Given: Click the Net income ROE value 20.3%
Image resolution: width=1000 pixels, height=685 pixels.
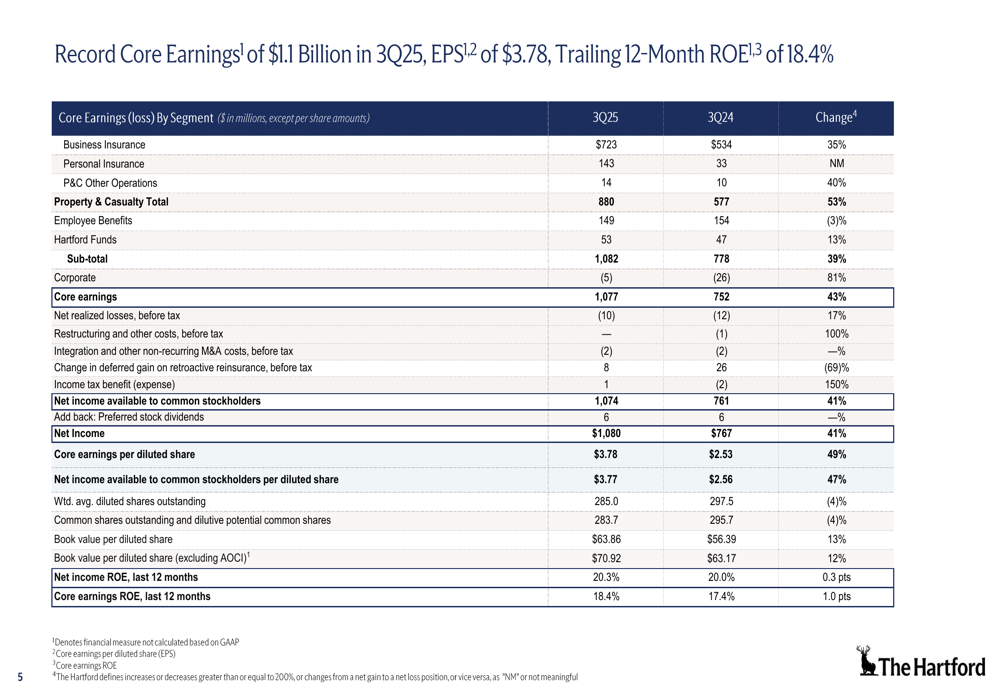Looking at the screenshot, I should (x=606, y=577).
